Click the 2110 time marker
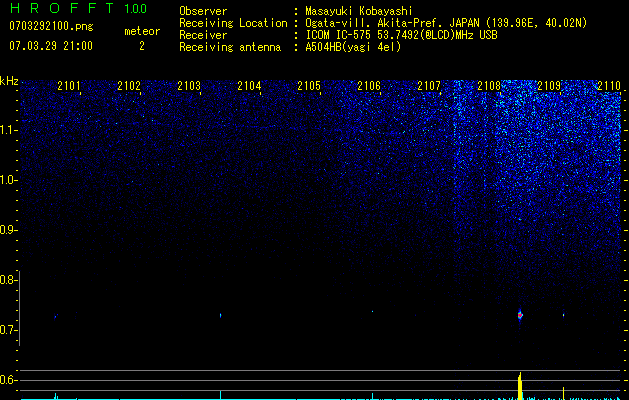 [x=609, y=85]
